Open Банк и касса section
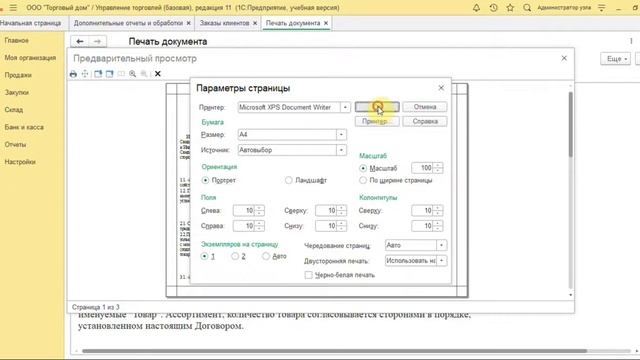 24,127
